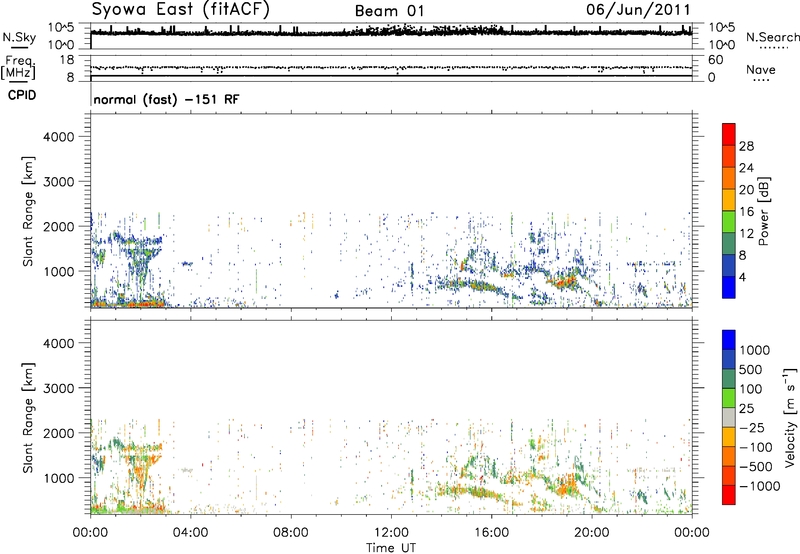The image size is (800, 554).
Task: Click the 'Freq. [MHz]' axis label
Action: (x=19, y=68)
